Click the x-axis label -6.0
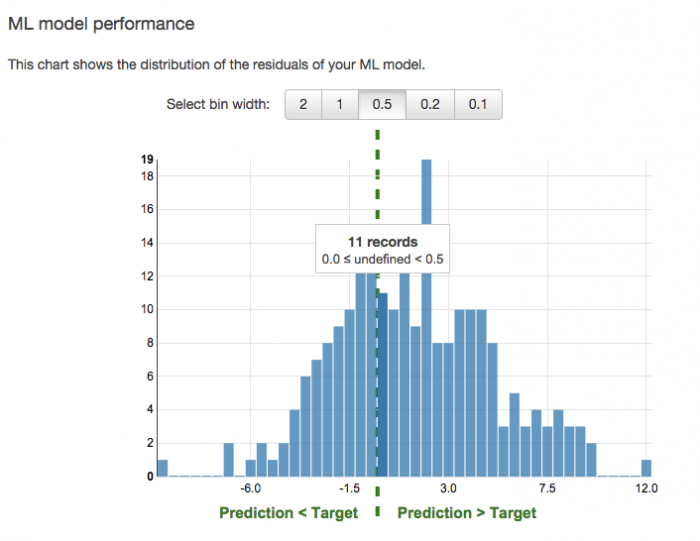Viewport: 700px width, 541px height. (x=250, y=488)
